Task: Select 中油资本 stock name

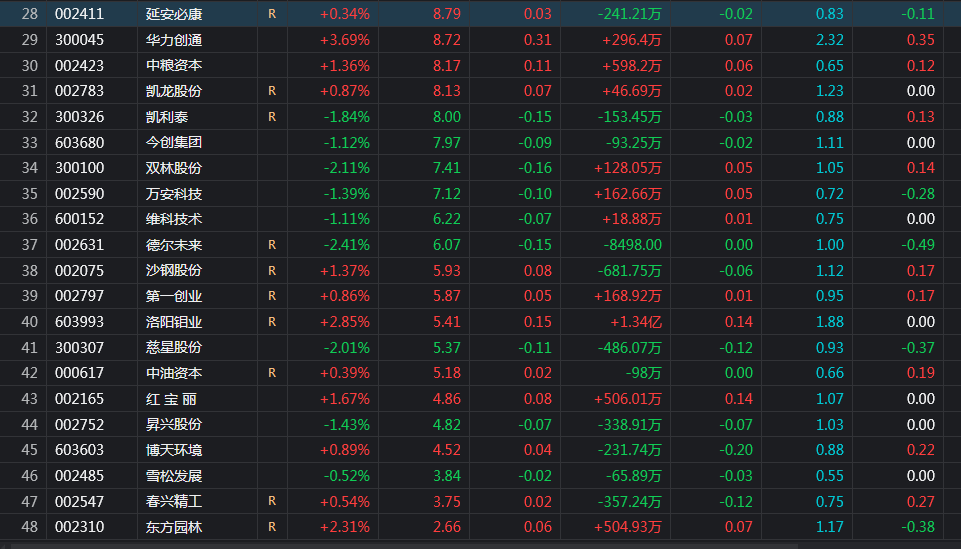Action: [174, 373]
